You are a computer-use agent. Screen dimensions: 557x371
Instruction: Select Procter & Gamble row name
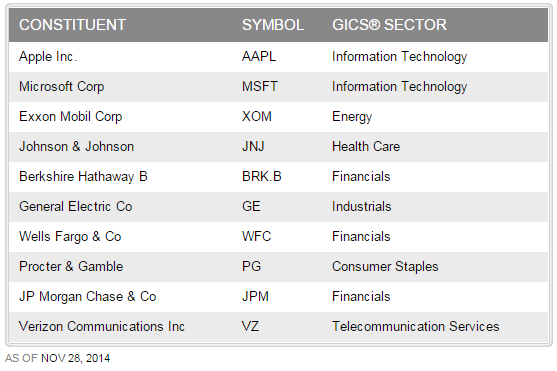point(71,267)
